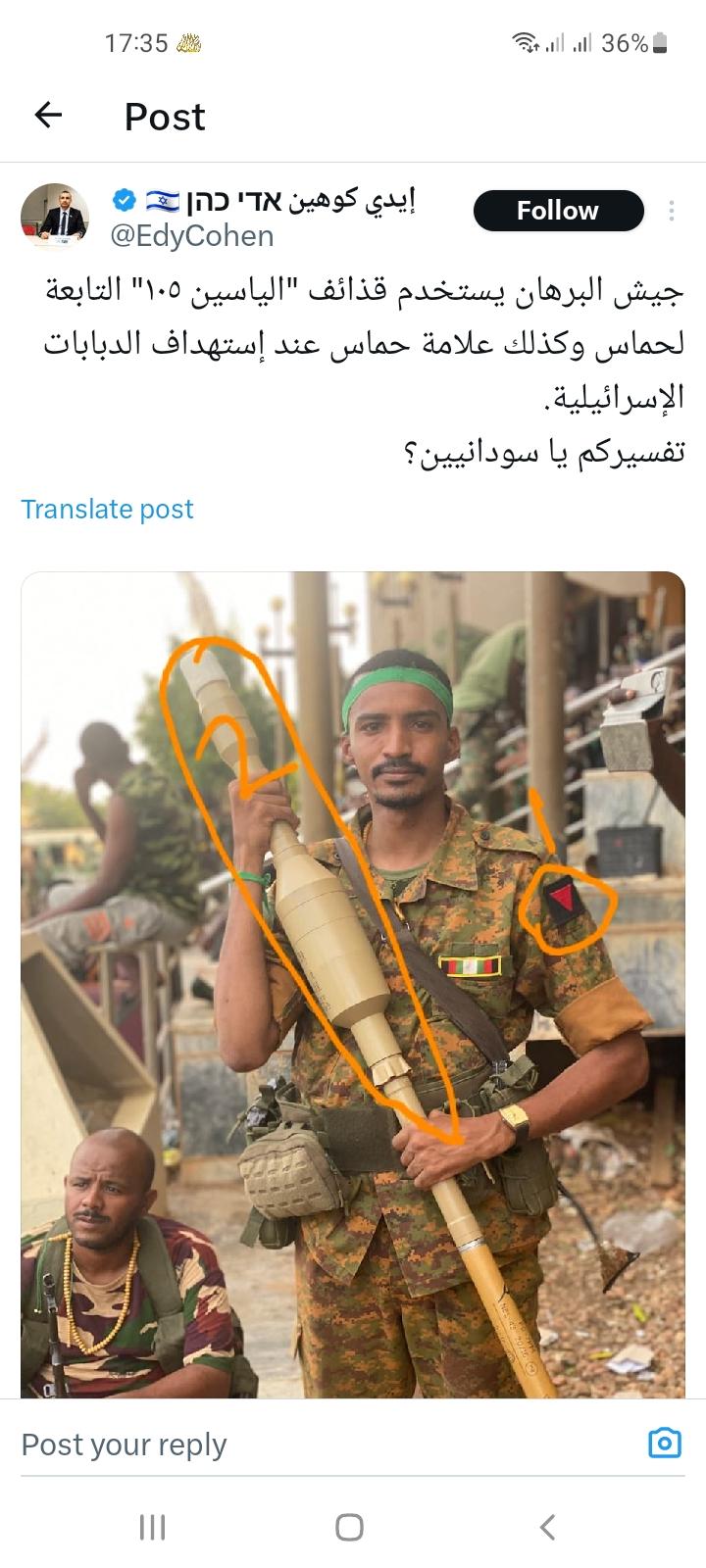
Task: Tap the Android home button
Action: click(x=350, y=1527)
